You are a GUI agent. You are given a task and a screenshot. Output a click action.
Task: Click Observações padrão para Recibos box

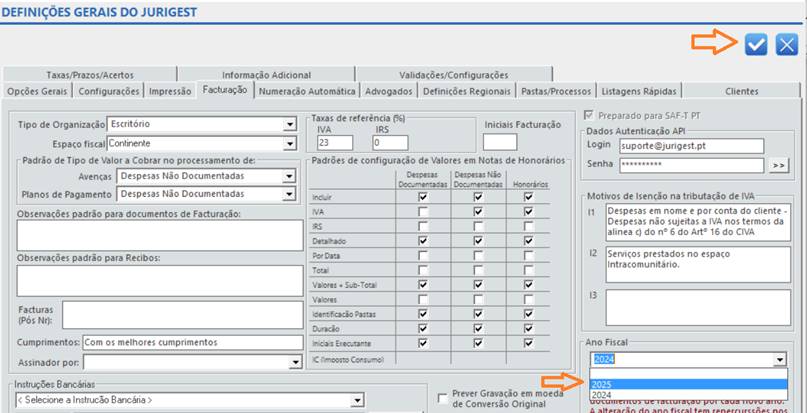pyautogui.click(x=160, y=281)
